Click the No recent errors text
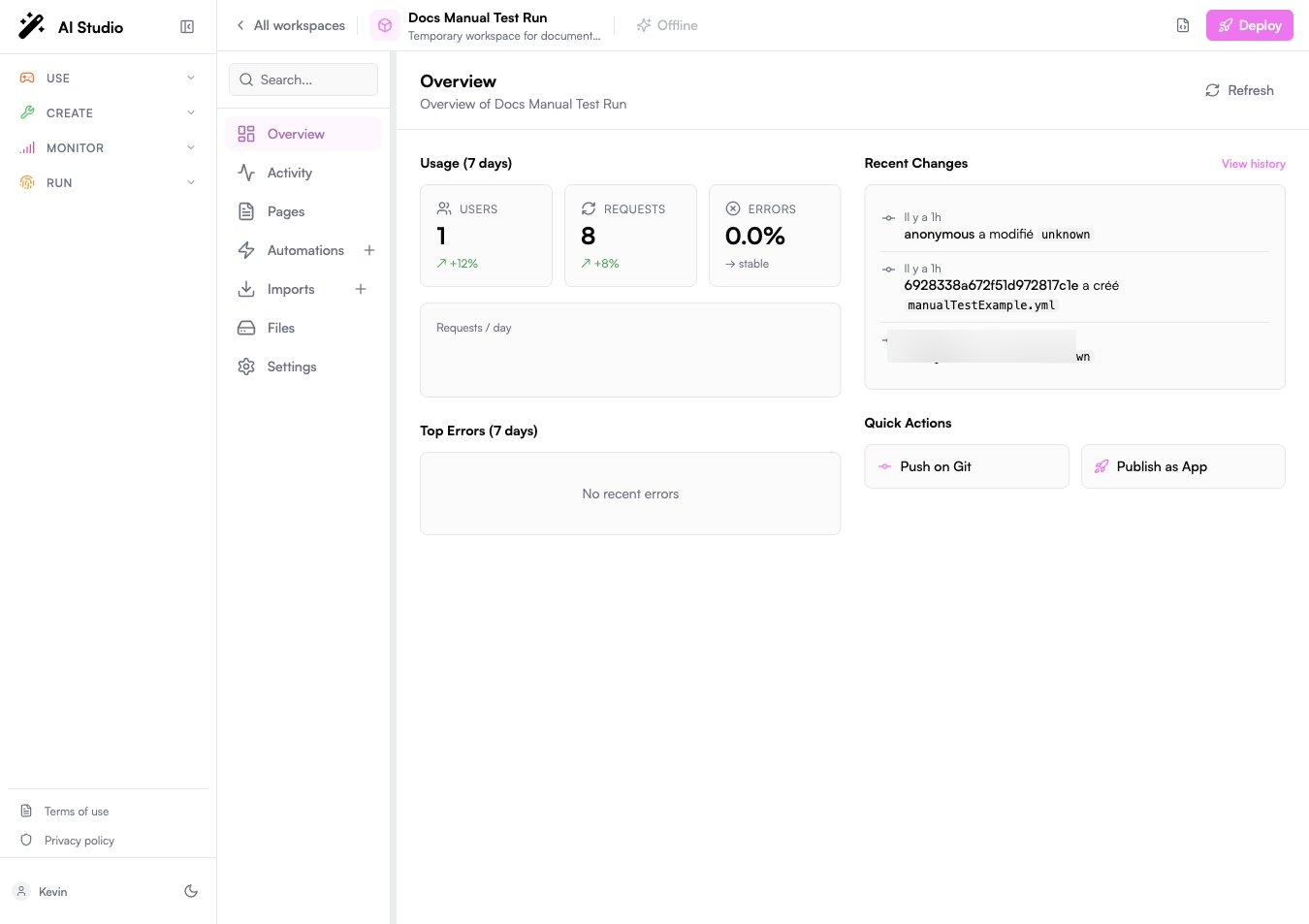This screenshot has width=1309, height=924. coord(630,494)
